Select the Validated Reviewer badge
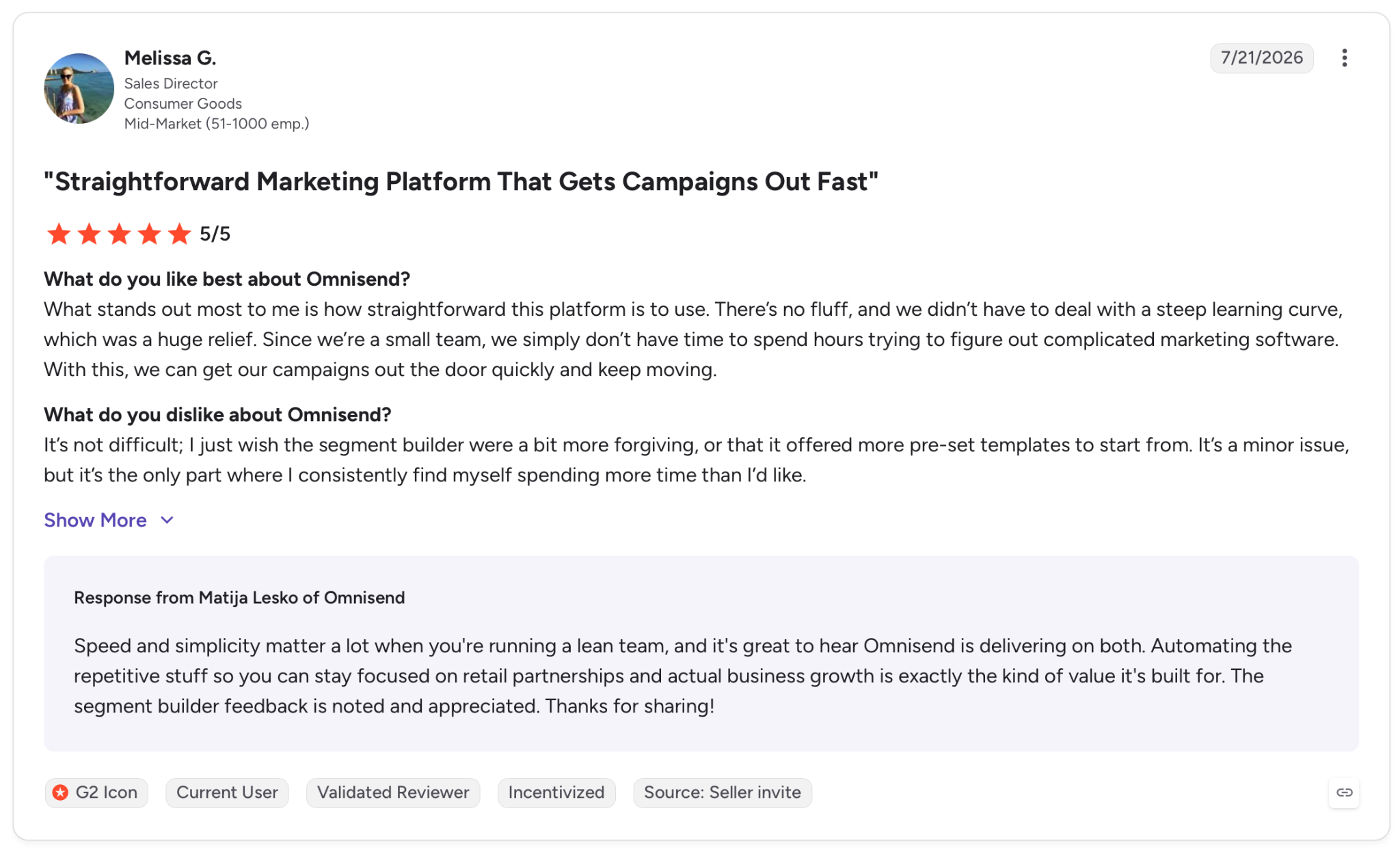 pos(393,792)
